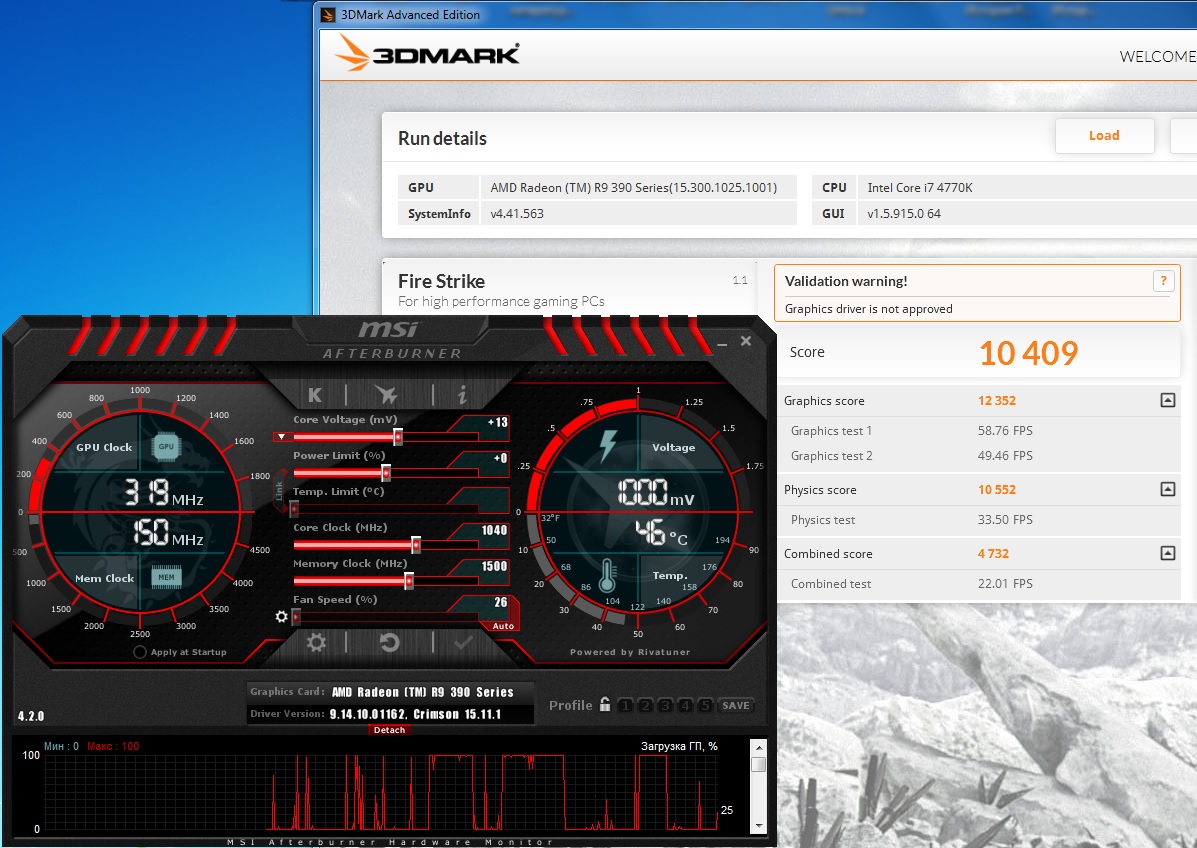Minimize the MSI Afterburner window

[721, 343]
